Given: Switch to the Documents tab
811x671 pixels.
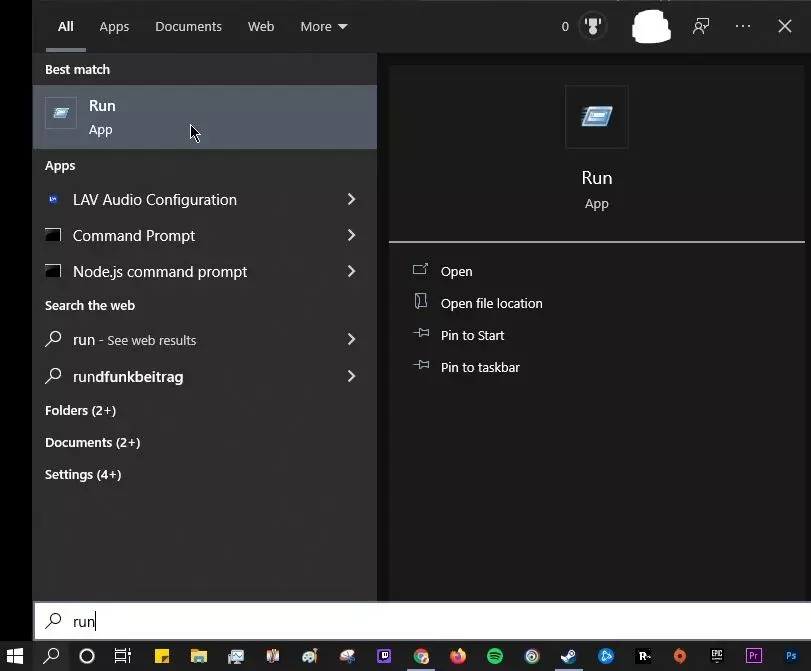Looking at the screenshot, I should coord(188,26).
